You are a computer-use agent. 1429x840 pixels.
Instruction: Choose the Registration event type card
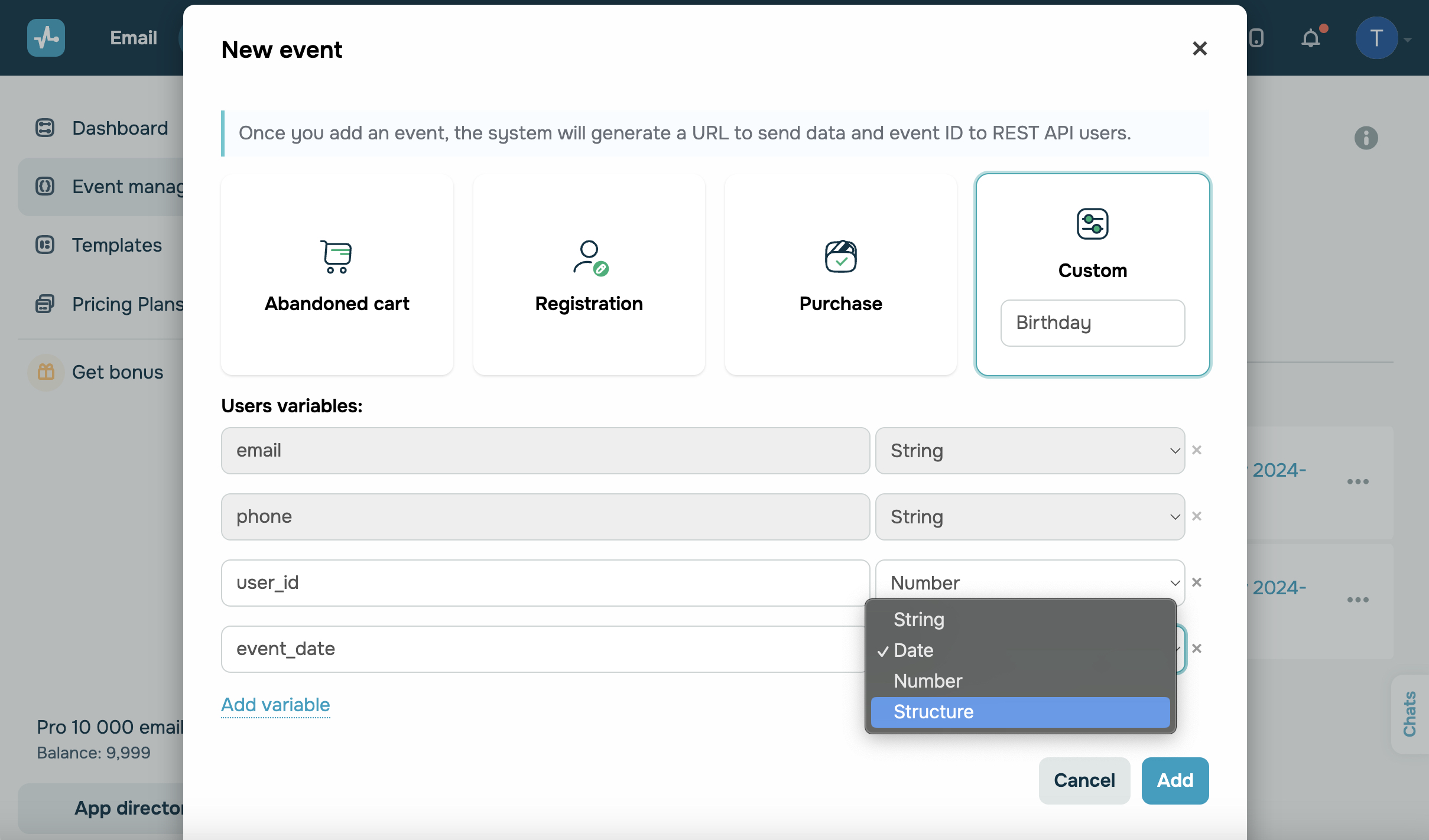[589, 275]
